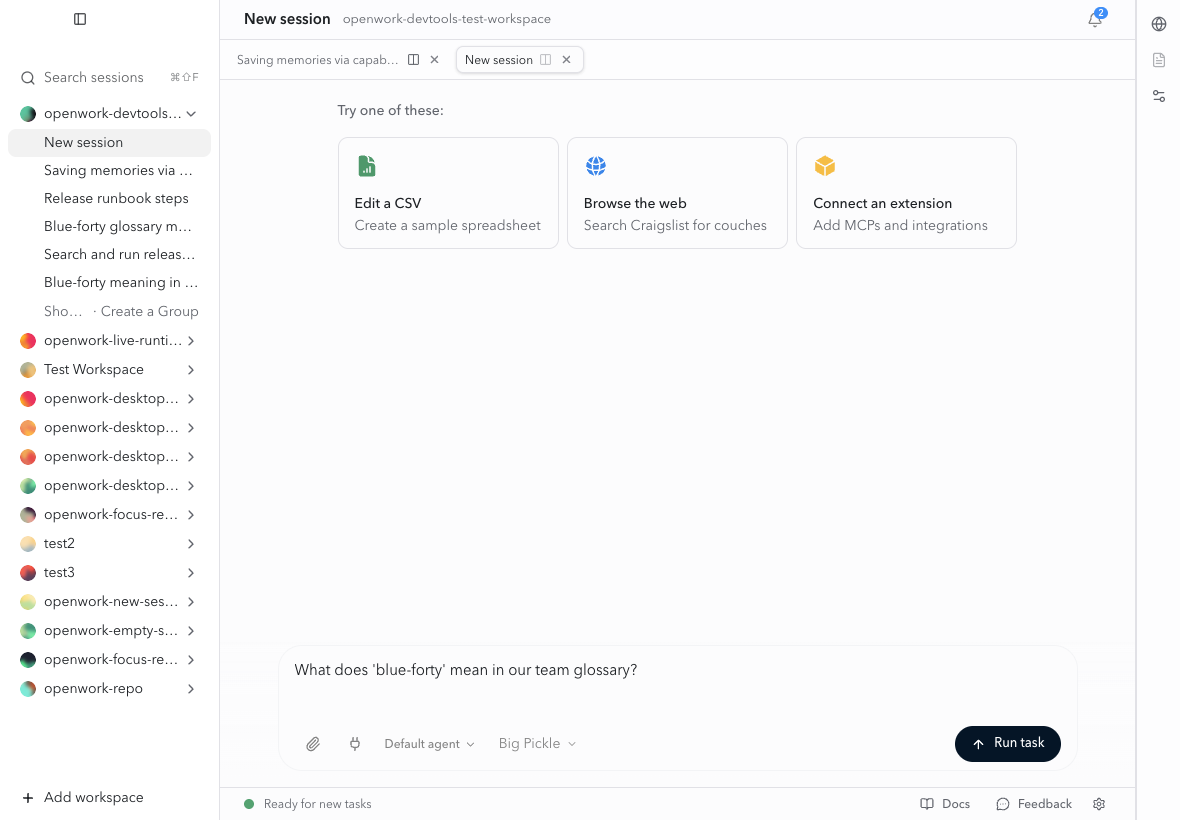Open the Default agent dropdown
This screenshot has width=1180, height=820.
(x=429, y=744)
